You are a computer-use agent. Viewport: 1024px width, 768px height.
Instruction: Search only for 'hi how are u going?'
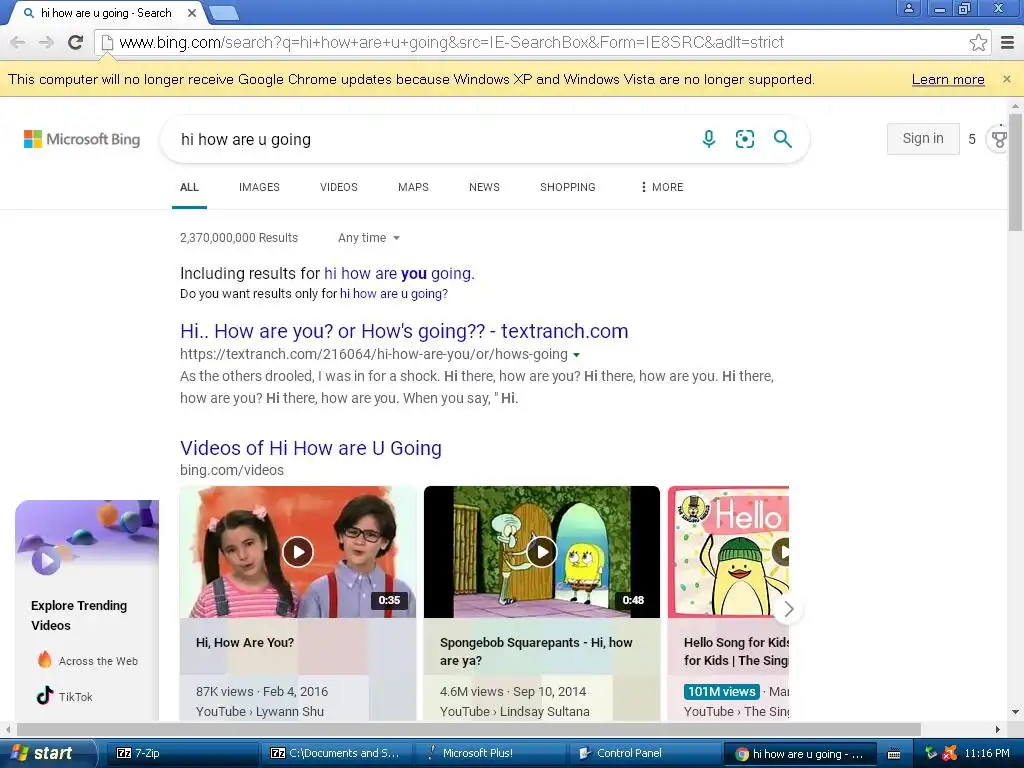coord(394,294)
